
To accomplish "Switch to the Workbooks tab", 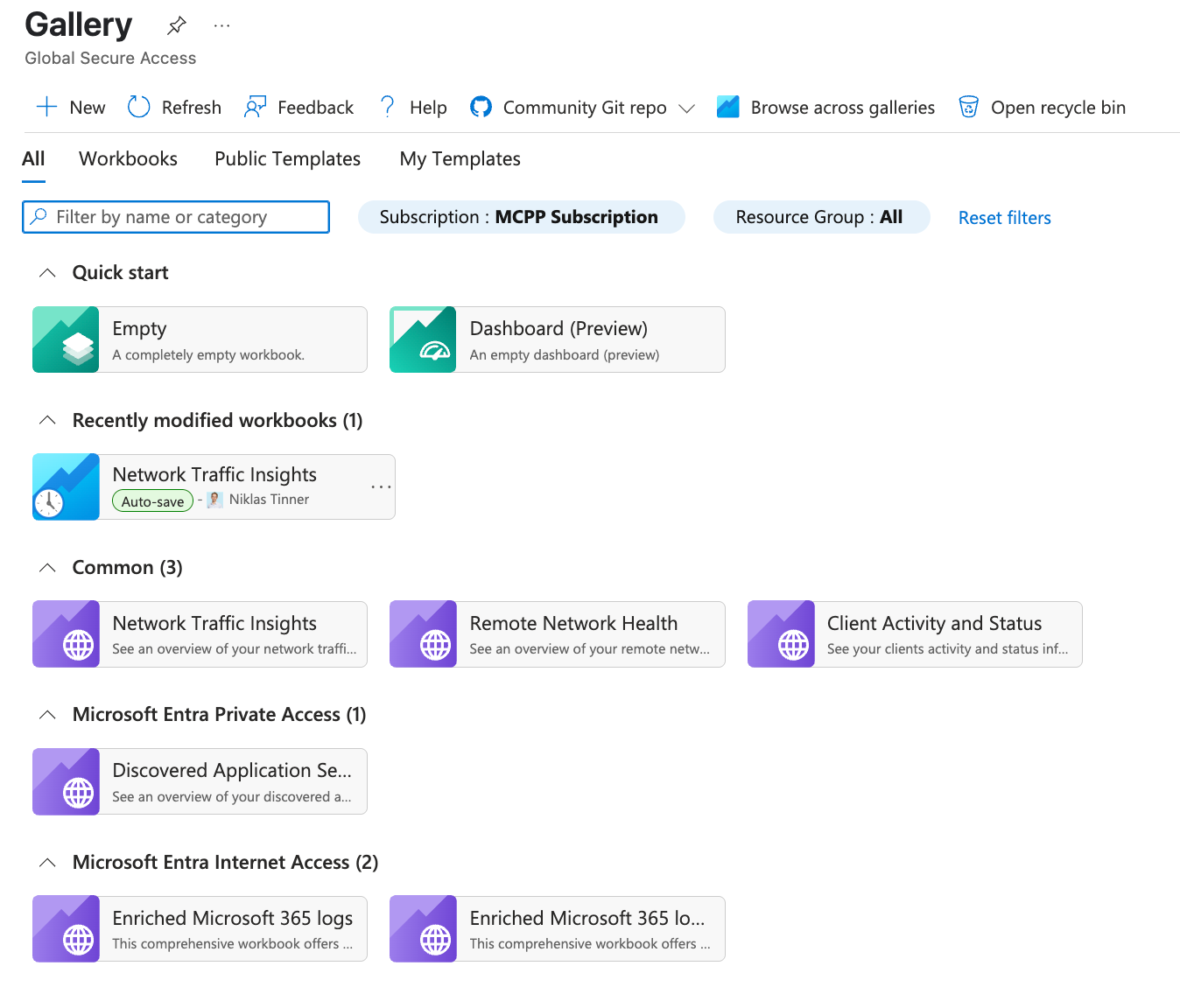I will pyautogui.click(x=128, y=158).
